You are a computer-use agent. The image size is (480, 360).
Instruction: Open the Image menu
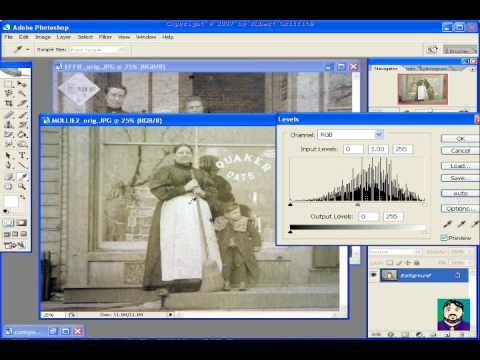click(43, 37)
